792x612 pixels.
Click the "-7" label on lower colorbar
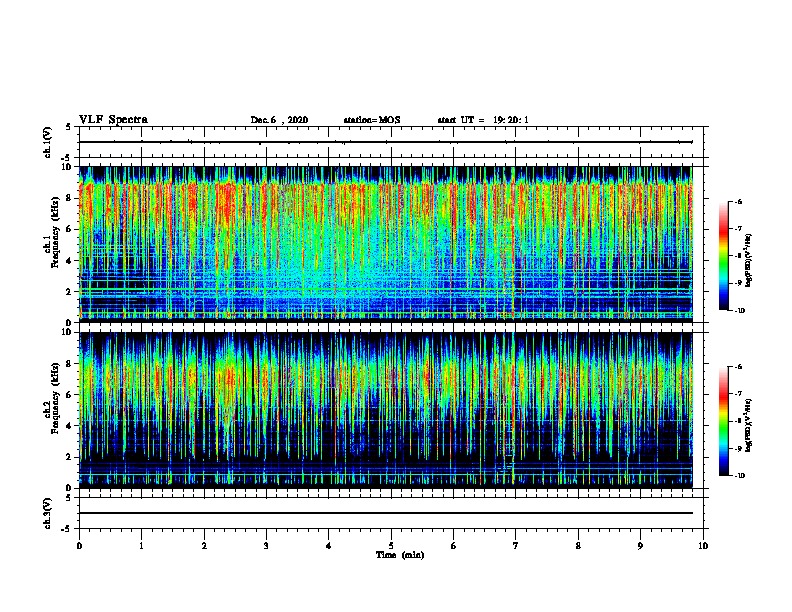pos(738,394)
